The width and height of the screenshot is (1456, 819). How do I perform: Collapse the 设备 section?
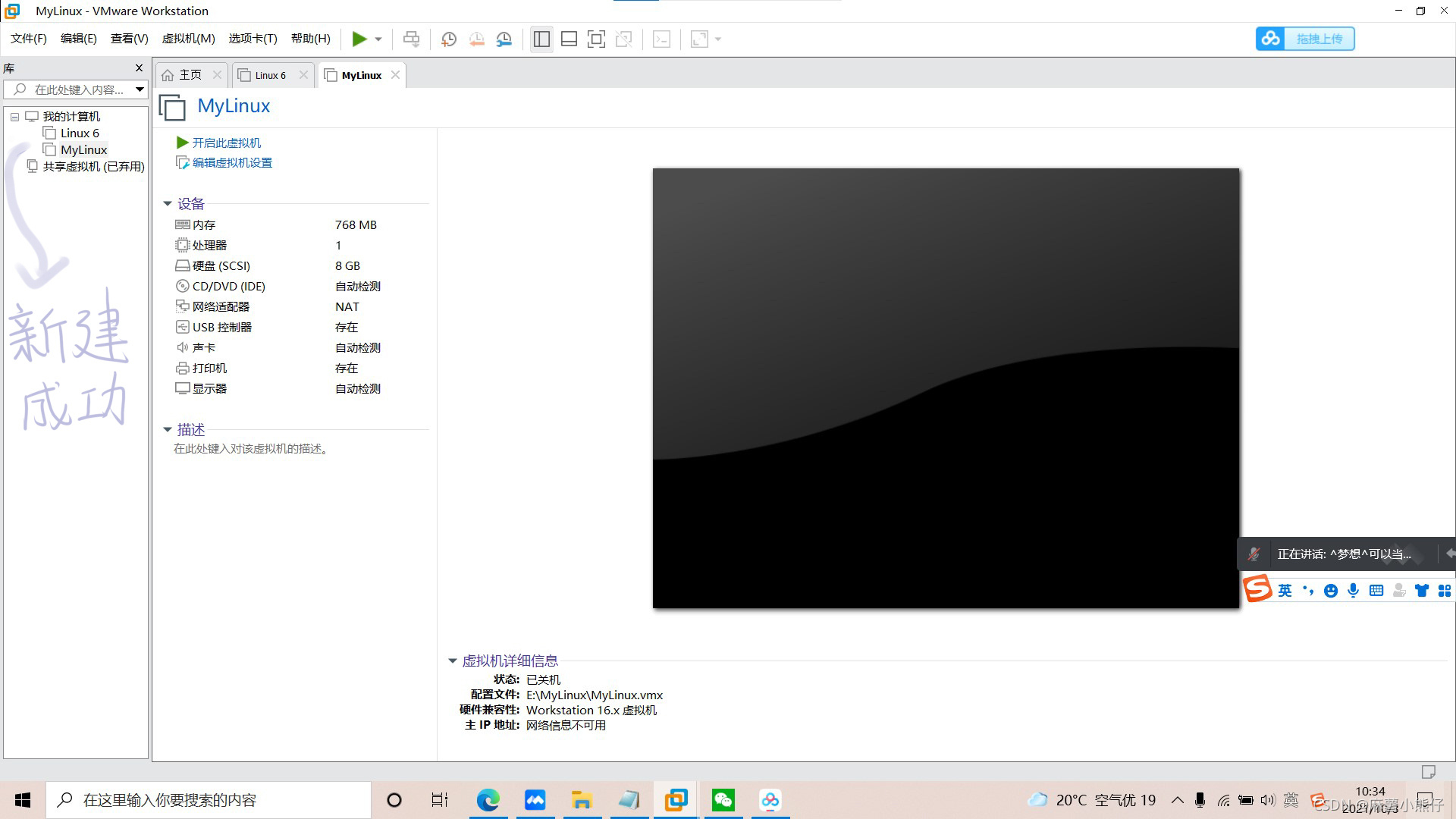pyautogui.click(x=168, y=203)
